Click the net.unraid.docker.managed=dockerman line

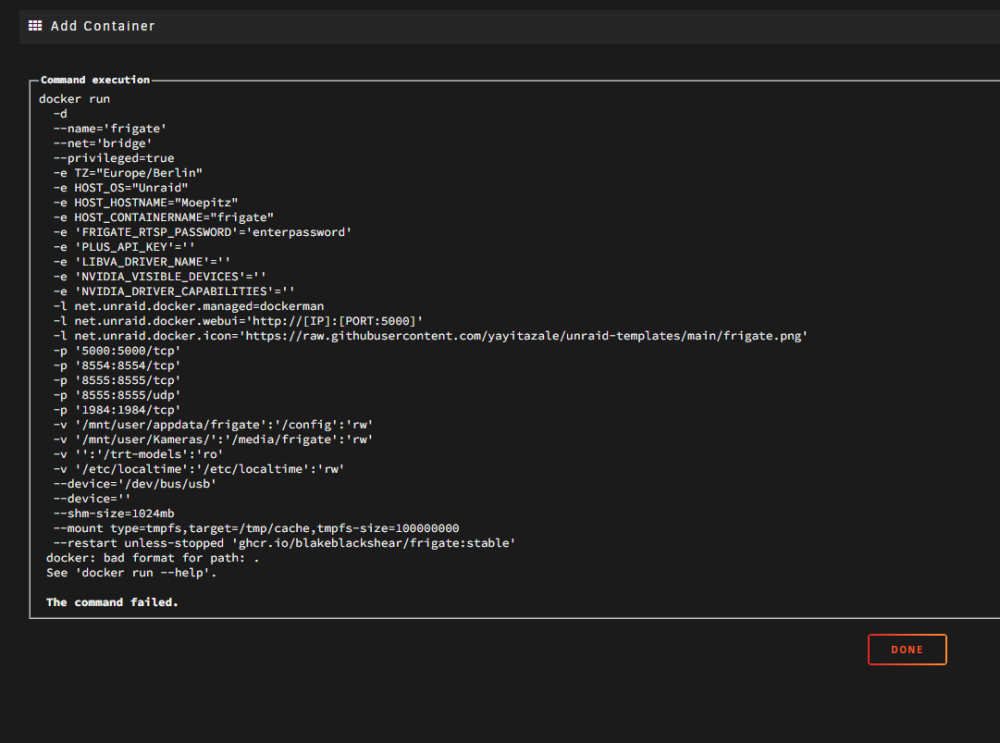188,306
